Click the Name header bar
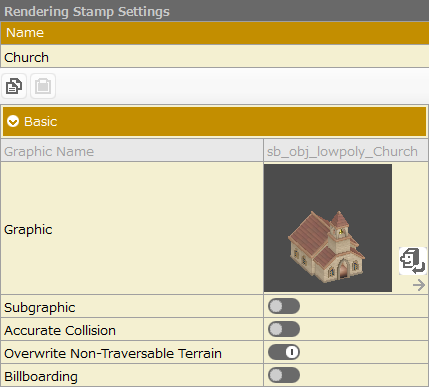This screenshot has height=387, width=429. (x=214, y=33)
